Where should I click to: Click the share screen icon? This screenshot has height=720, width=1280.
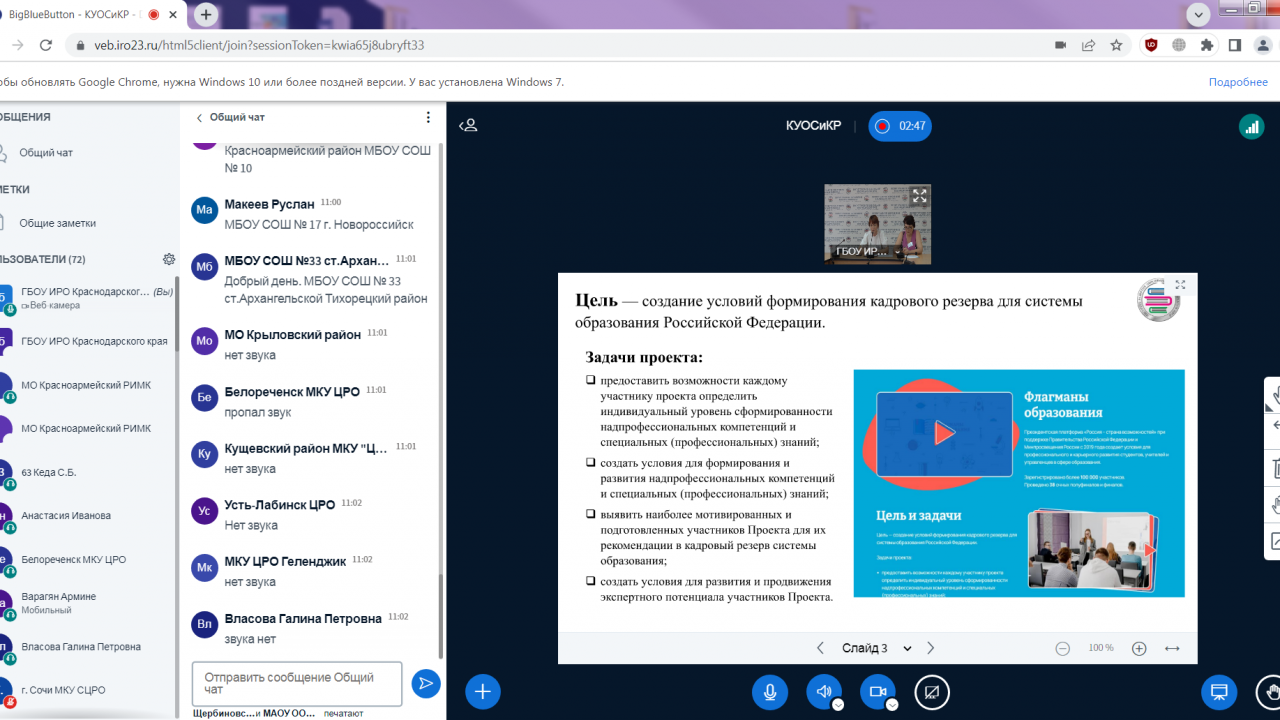[932, 691]
